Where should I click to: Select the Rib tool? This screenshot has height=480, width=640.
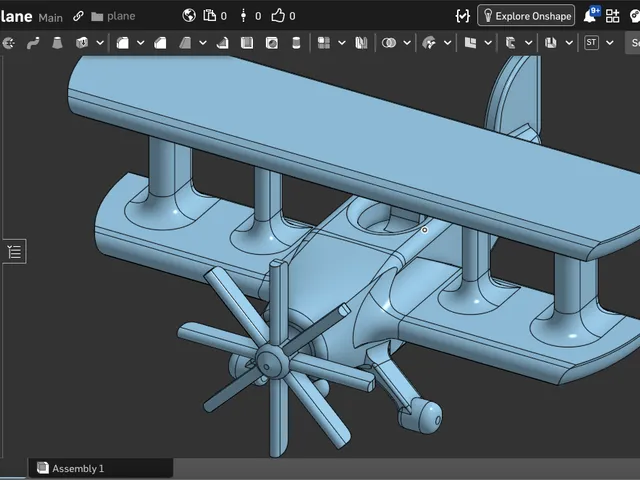point(222,43)
